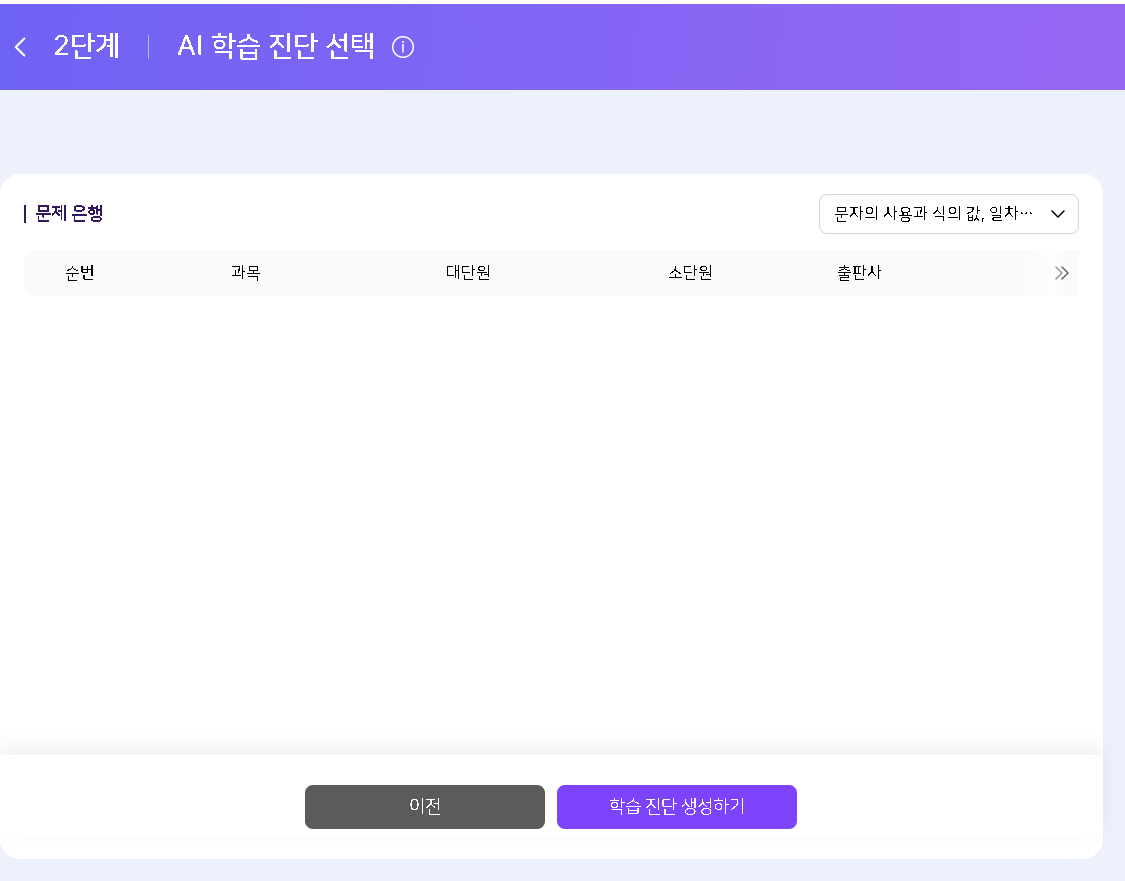Click the vertical divider after 2단계
Image resolution: width=1125 pixels, height=881 pixels.
(x=148, y=47)
